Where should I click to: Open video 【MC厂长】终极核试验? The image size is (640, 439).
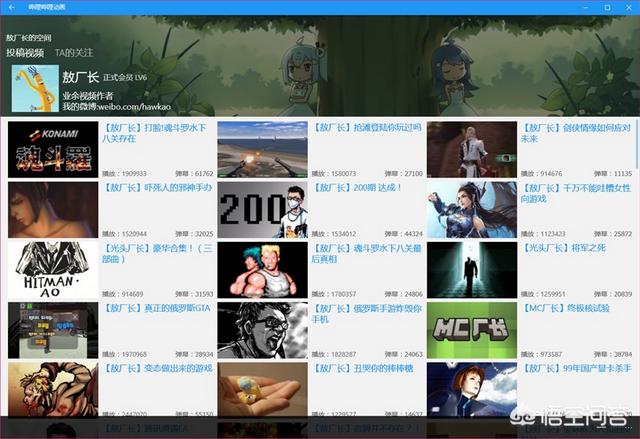(x=566, y=308)
